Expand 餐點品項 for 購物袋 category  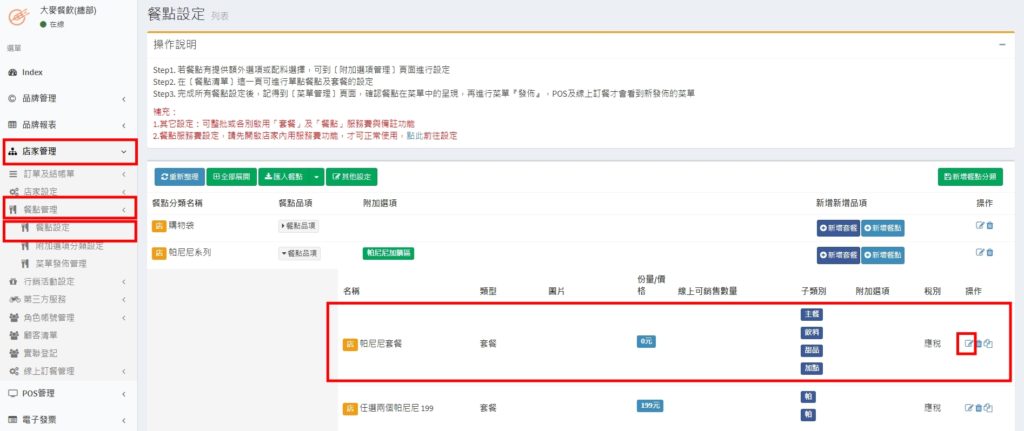(x=298, y=226)
